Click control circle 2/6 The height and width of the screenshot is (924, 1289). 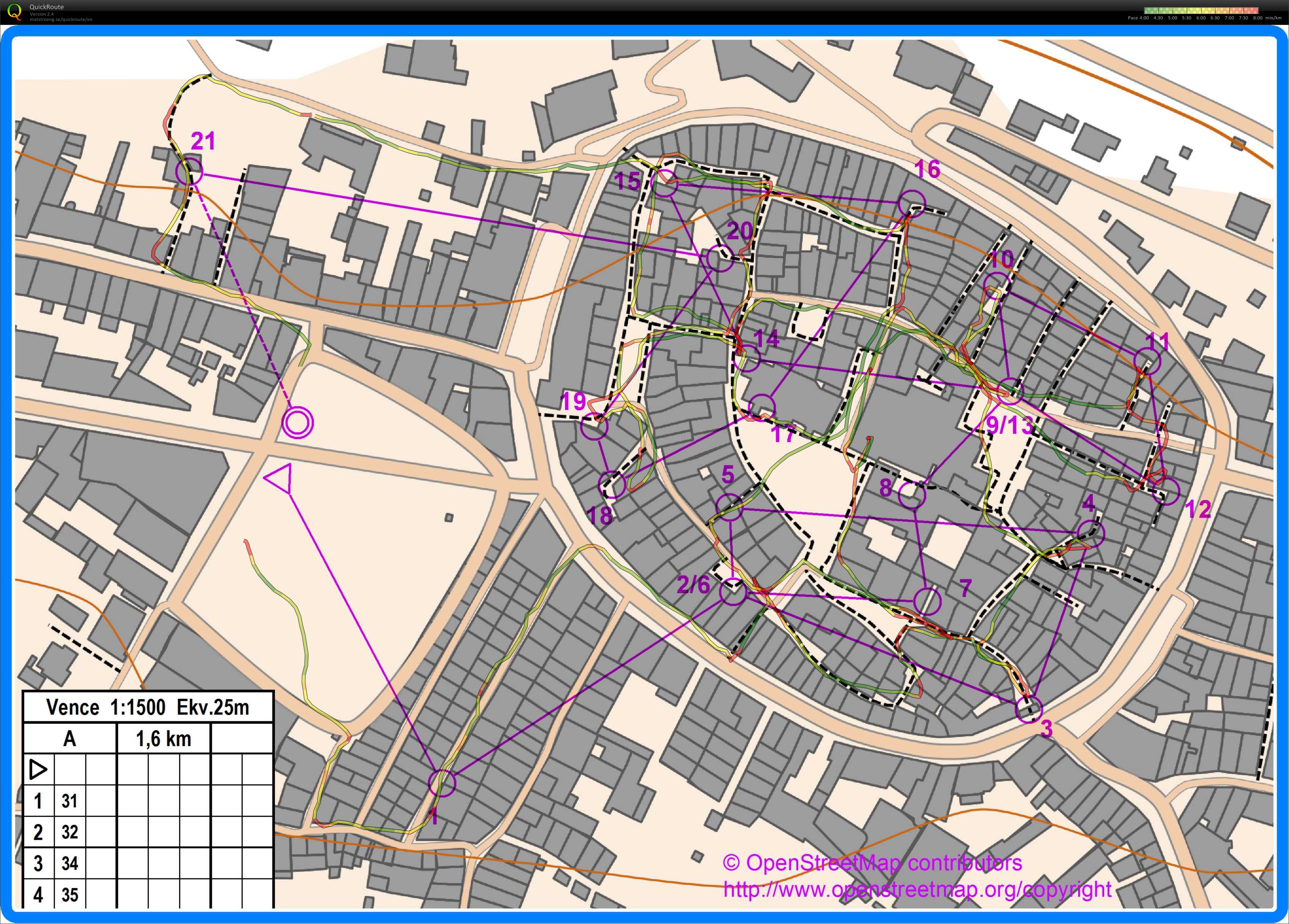pyautogui.click(x=733, y=592)
